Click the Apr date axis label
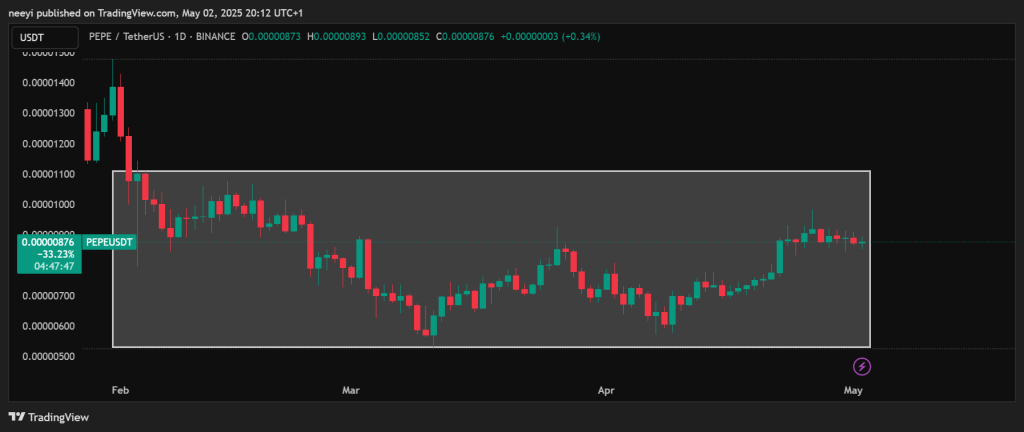Screen dimensions: 1024x432 (x=603, y=388)
